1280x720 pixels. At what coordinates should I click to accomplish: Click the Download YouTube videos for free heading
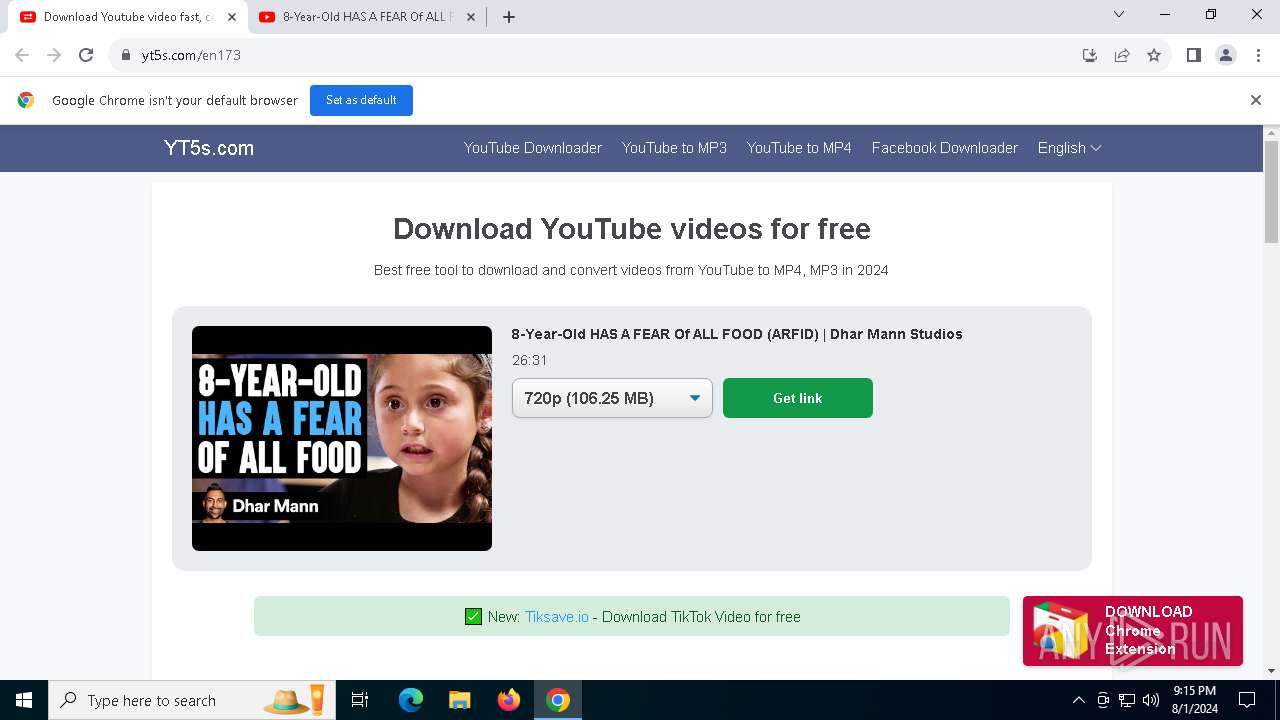(632, 229)
